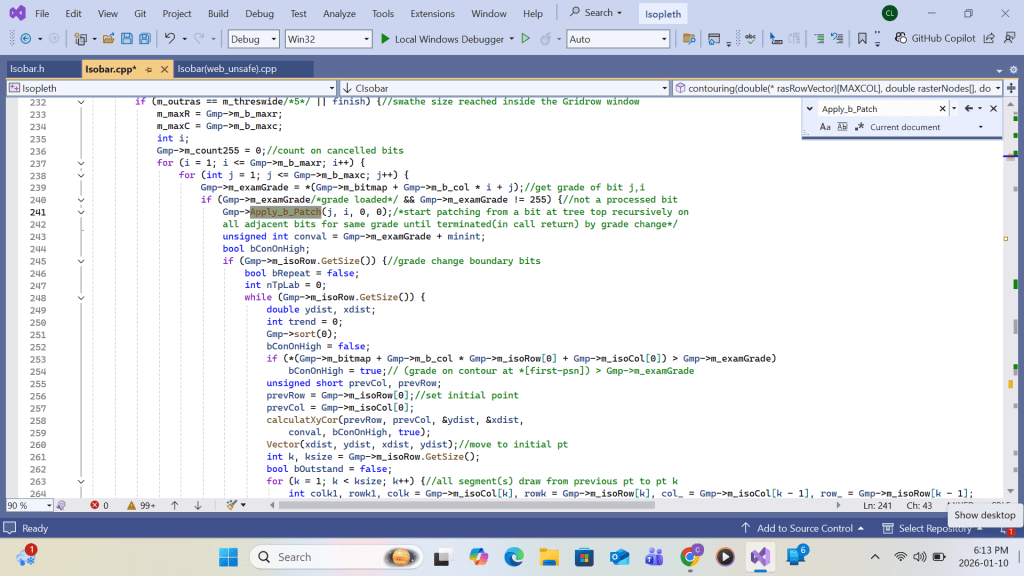Open the Build menu

pos(218,14)
